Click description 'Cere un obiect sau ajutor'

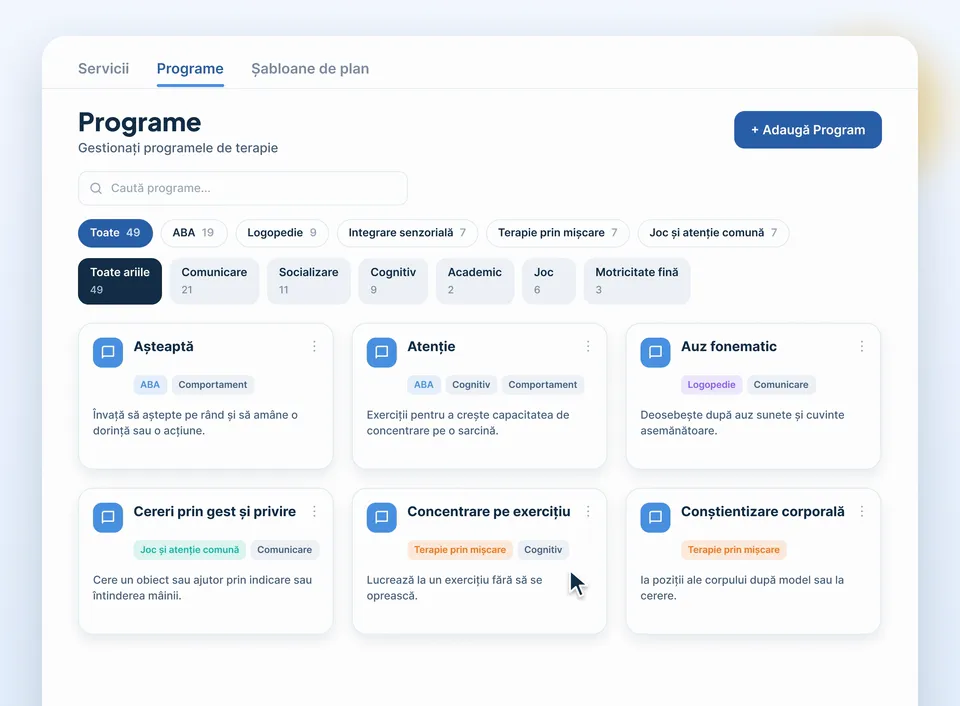202,588
